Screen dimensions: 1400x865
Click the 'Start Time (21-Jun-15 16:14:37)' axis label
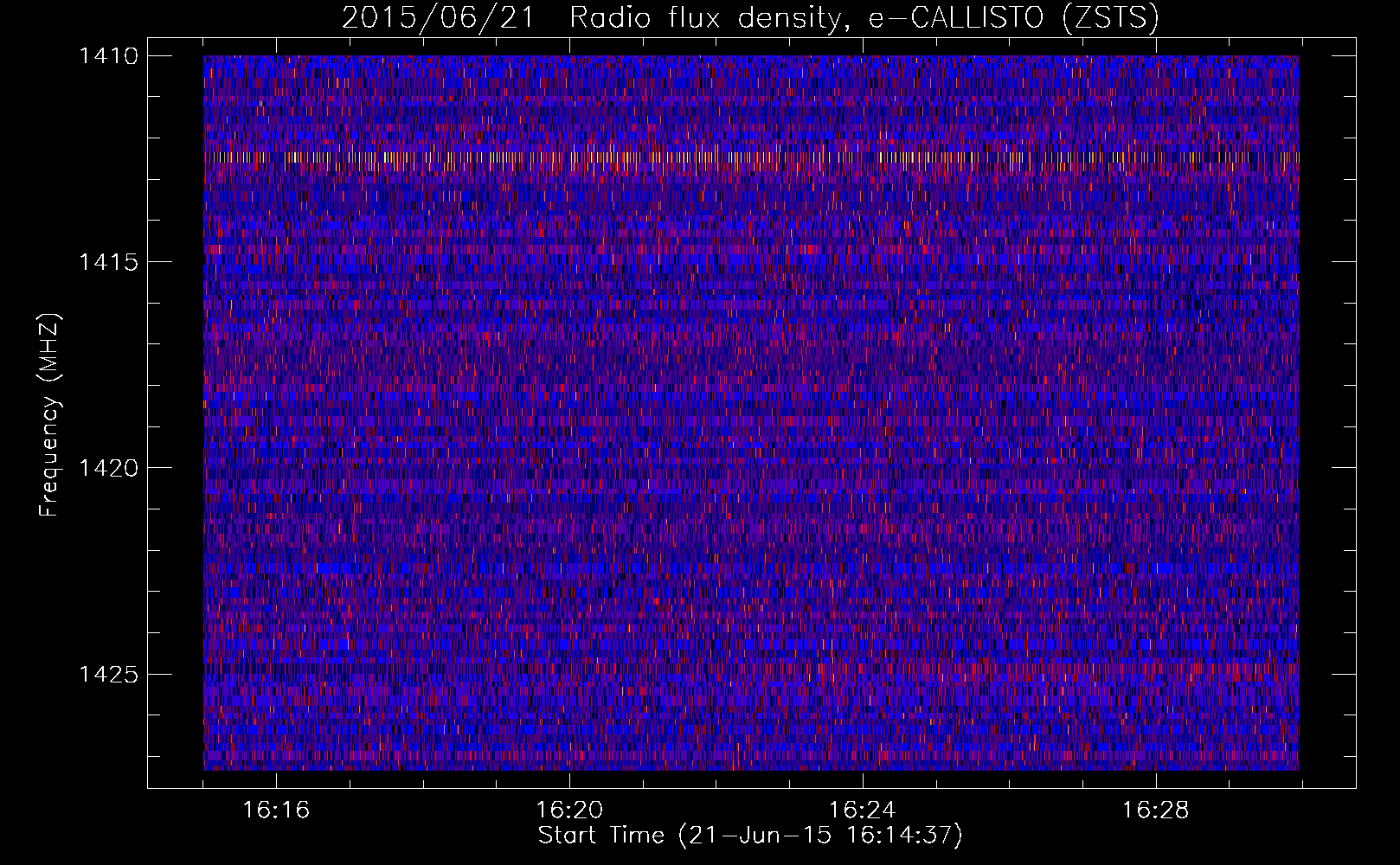pyautogui.click(x=750, y=836)
